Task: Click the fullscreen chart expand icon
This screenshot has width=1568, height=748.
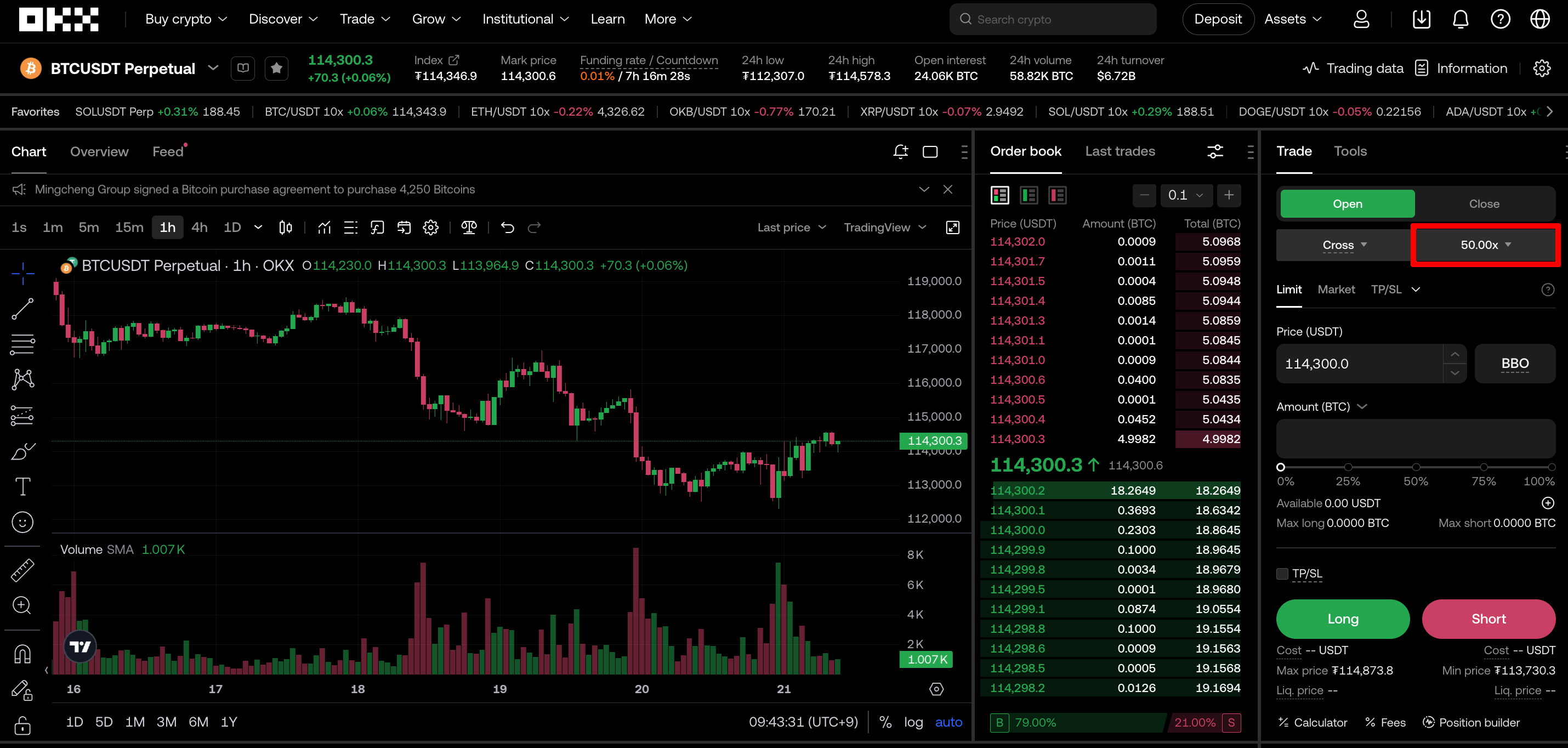Action: [x=953, y=228]
